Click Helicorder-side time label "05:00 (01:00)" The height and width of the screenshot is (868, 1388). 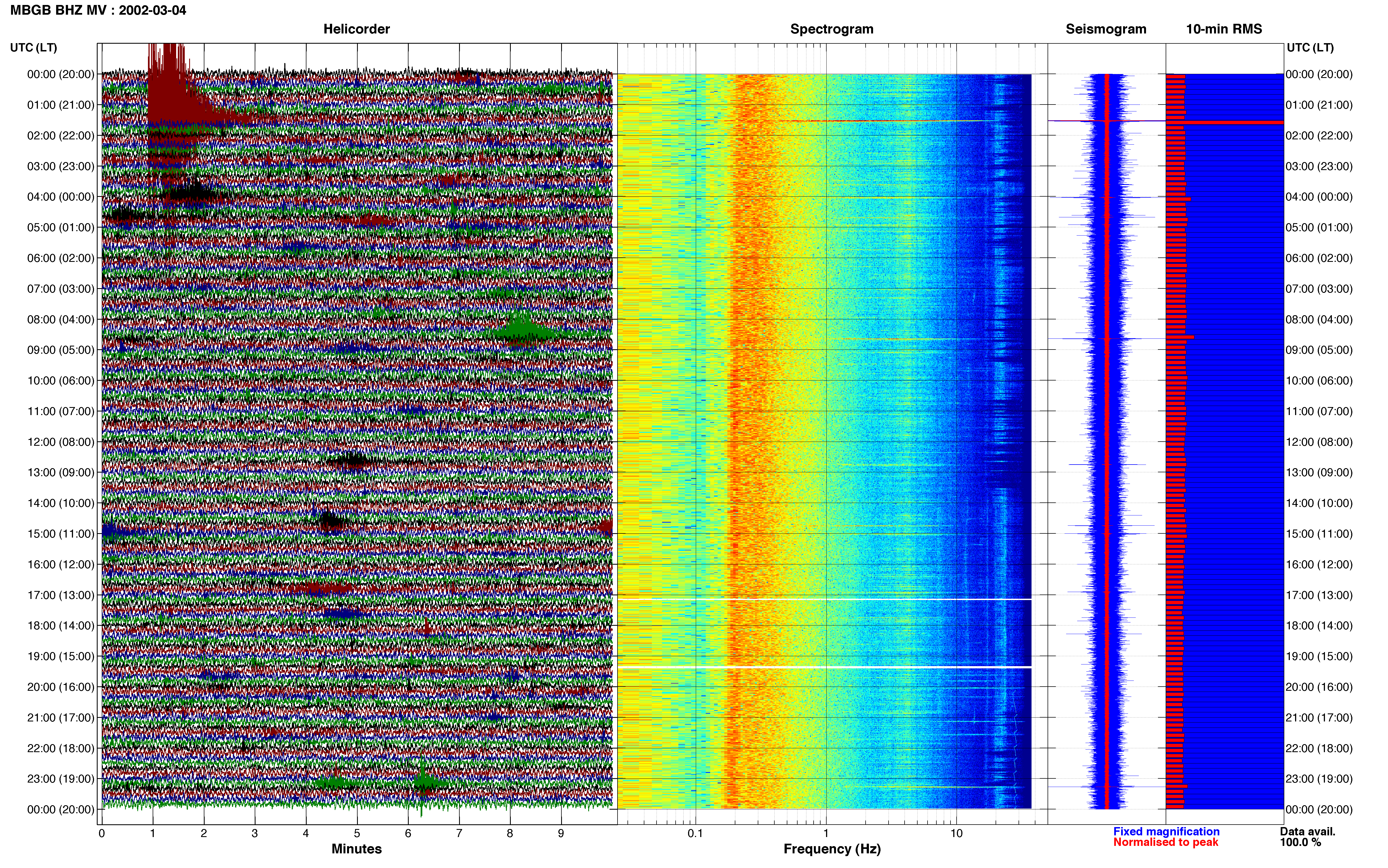(61, 227)
